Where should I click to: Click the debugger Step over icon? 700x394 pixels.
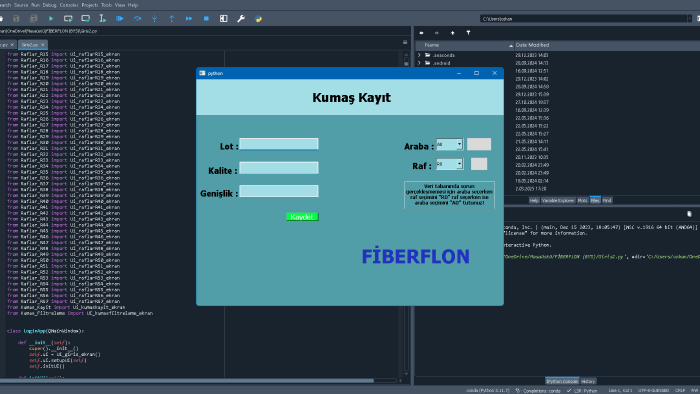click(x=137, y=19)
